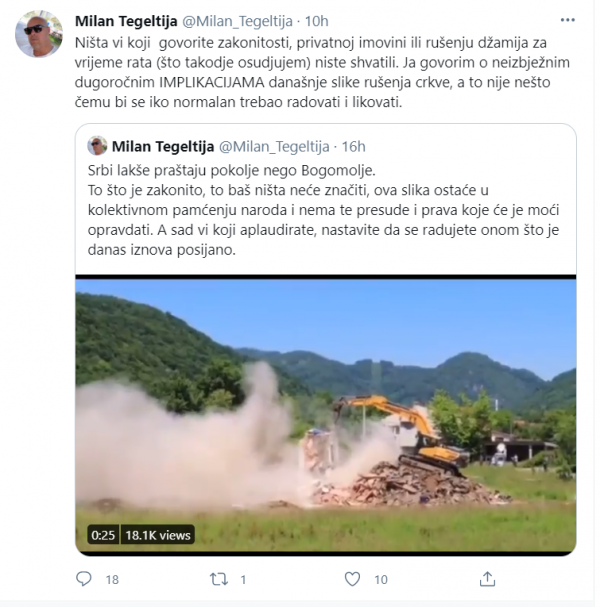The image size is (600, 607).
Task: Click the 0:25 video duration badge
Action: click(103, 535)
